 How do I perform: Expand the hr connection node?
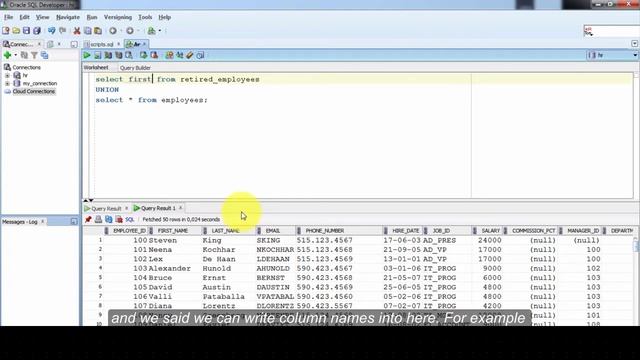[x=7, y=76]
